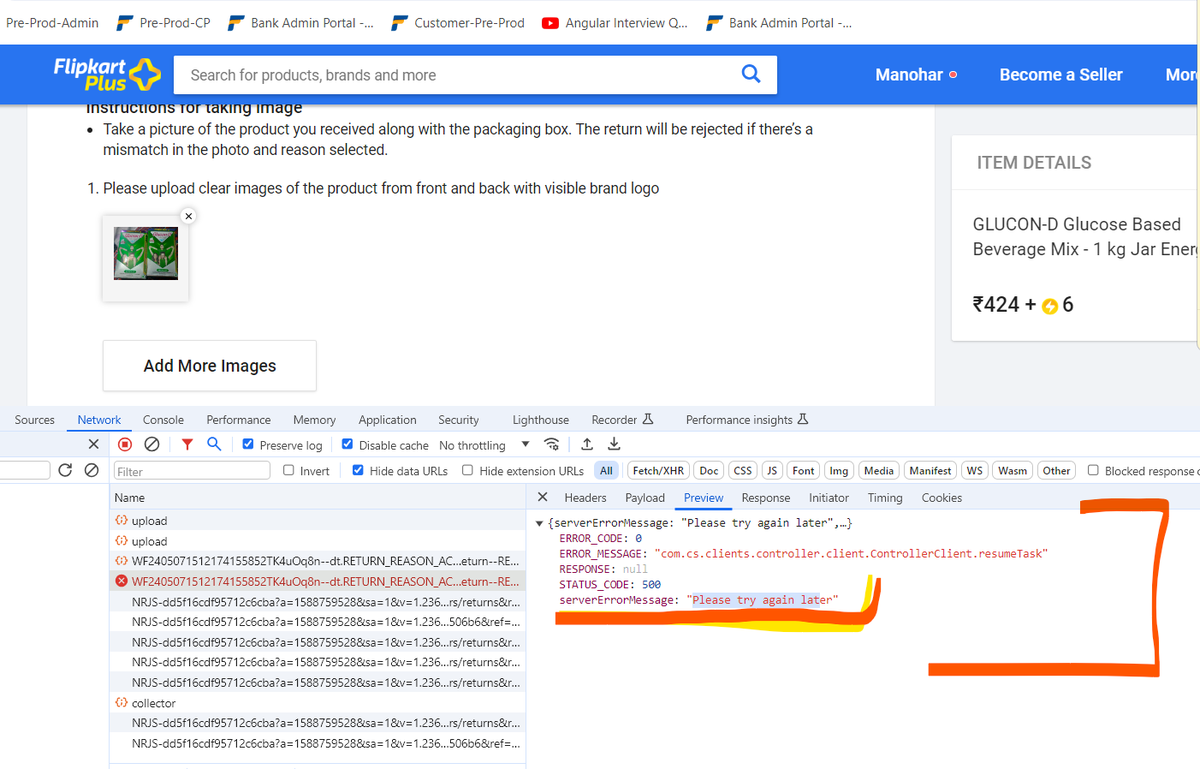Close the left DevTools side panel X
1200x769 pixels.
(x=93, y=445)
